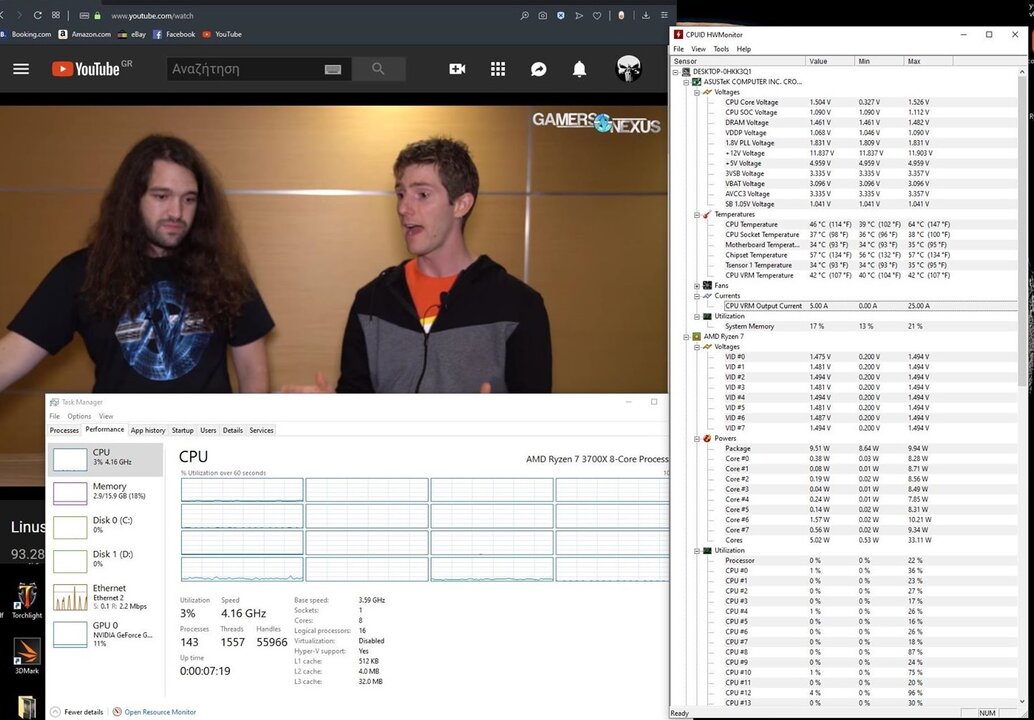Viewport: 1034px width, 720px height.
Task: Switch to Task Manager Details tab
Action: coord(233,431)
